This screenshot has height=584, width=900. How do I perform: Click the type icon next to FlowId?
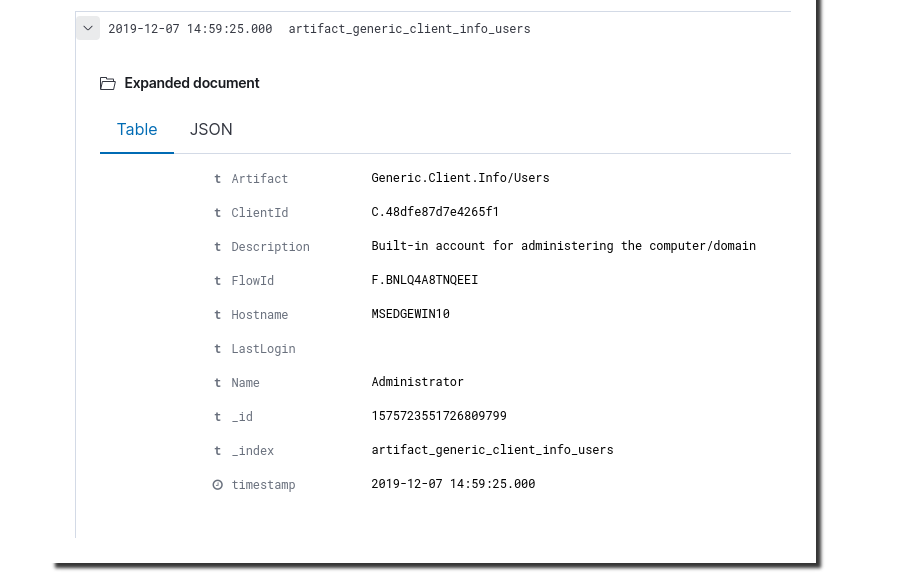218,281
